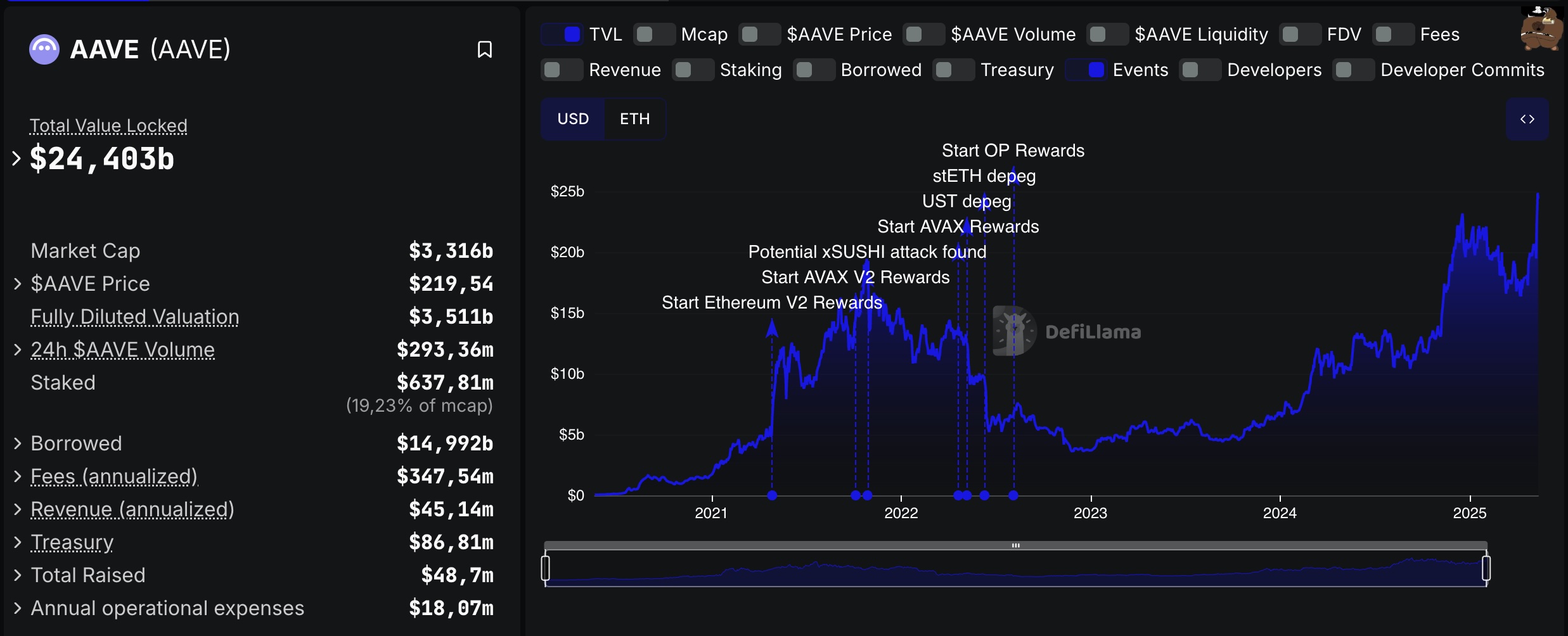Expand Annual operational expenses row

pyautogui.click(x=18, y=608)
